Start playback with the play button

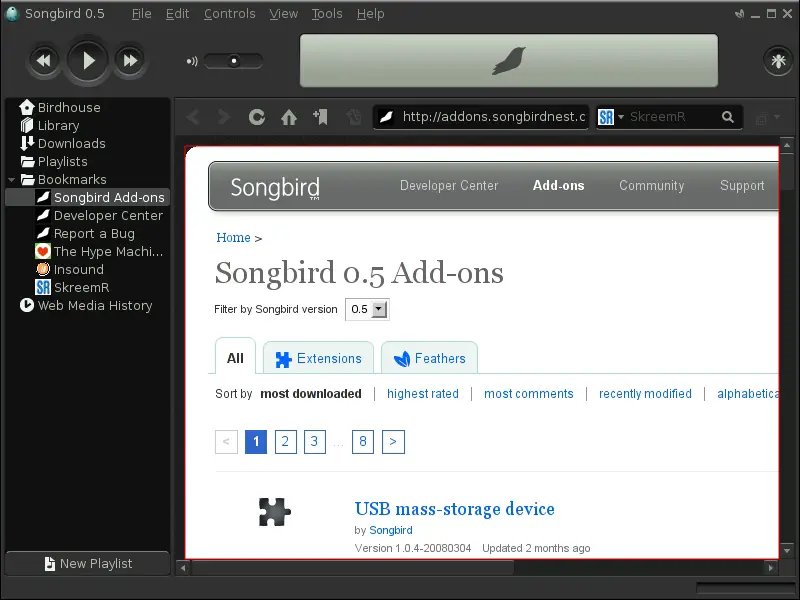click(87, 60)
